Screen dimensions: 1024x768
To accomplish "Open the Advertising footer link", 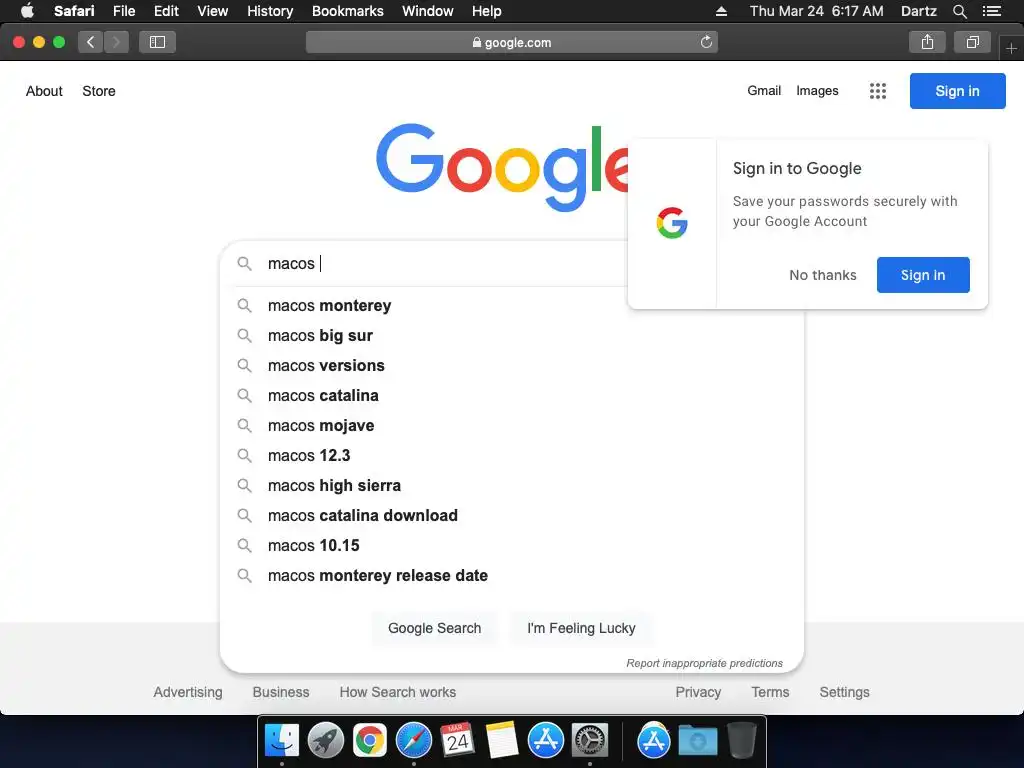I will click(x=187, y=692).
